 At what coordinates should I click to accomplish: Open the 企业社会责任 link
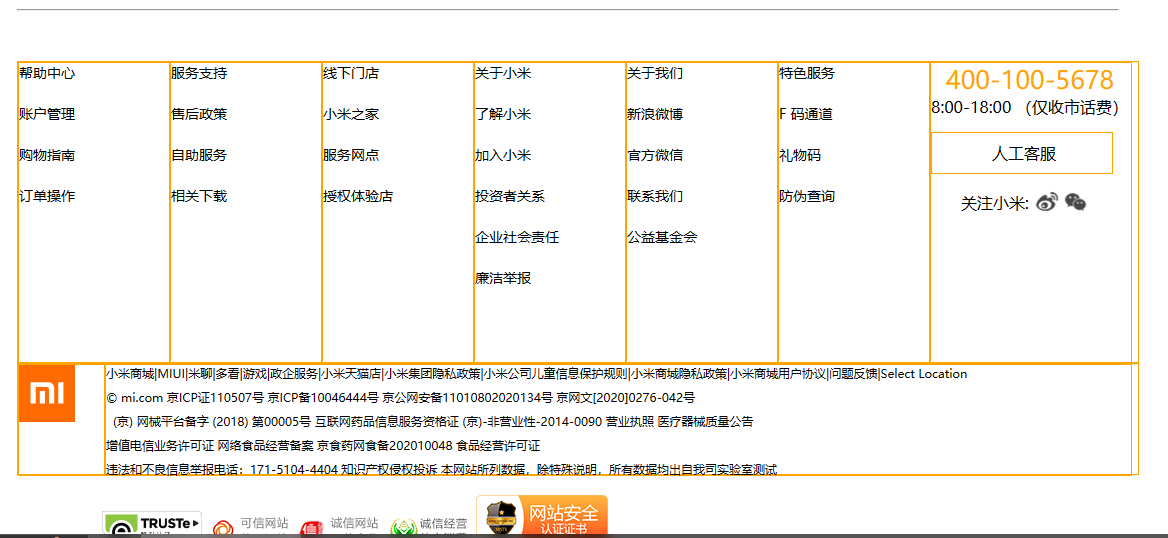click(x=517, y=238)
